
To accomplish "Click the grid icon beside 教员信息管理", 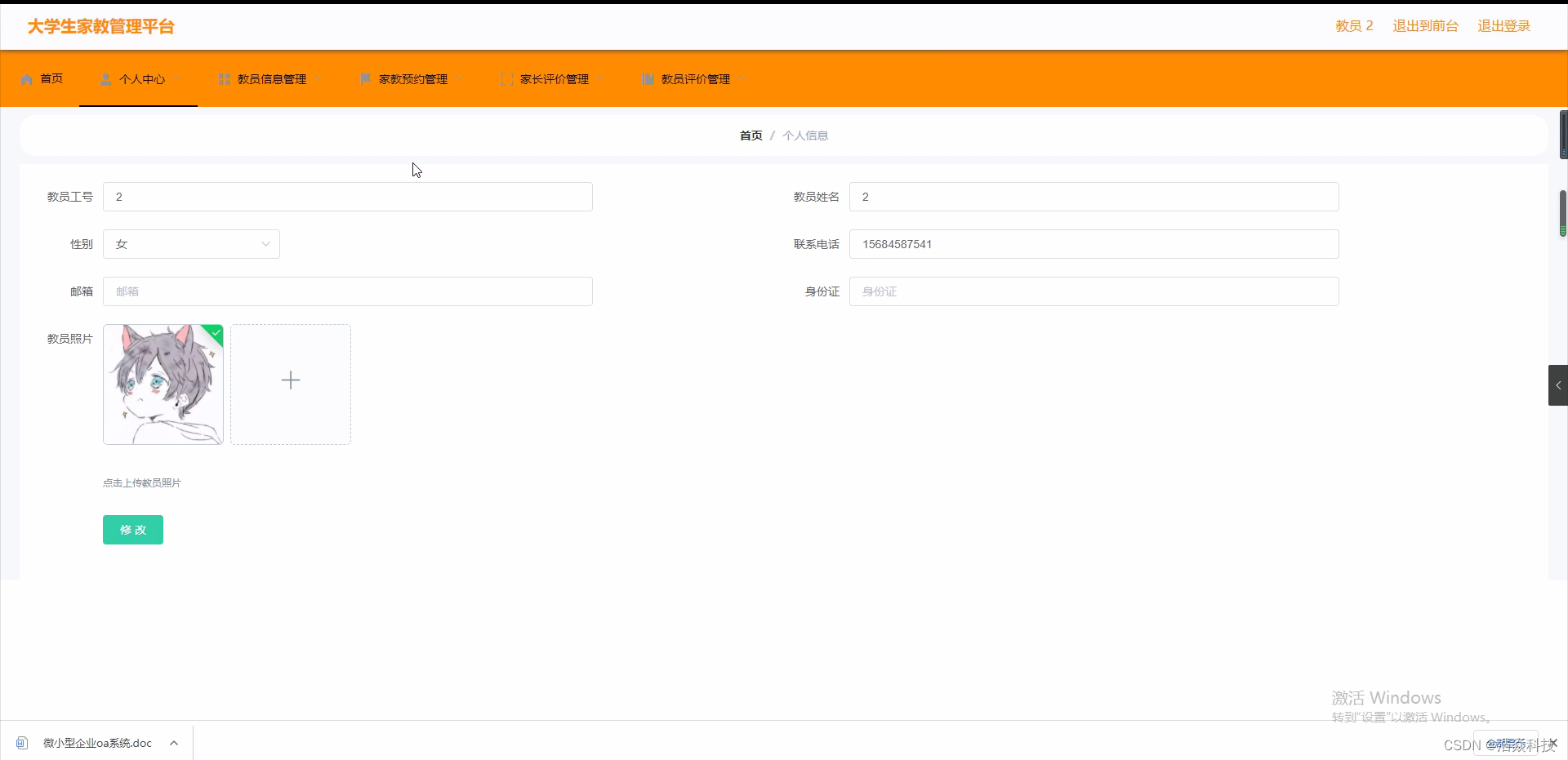I will point(224,79).
